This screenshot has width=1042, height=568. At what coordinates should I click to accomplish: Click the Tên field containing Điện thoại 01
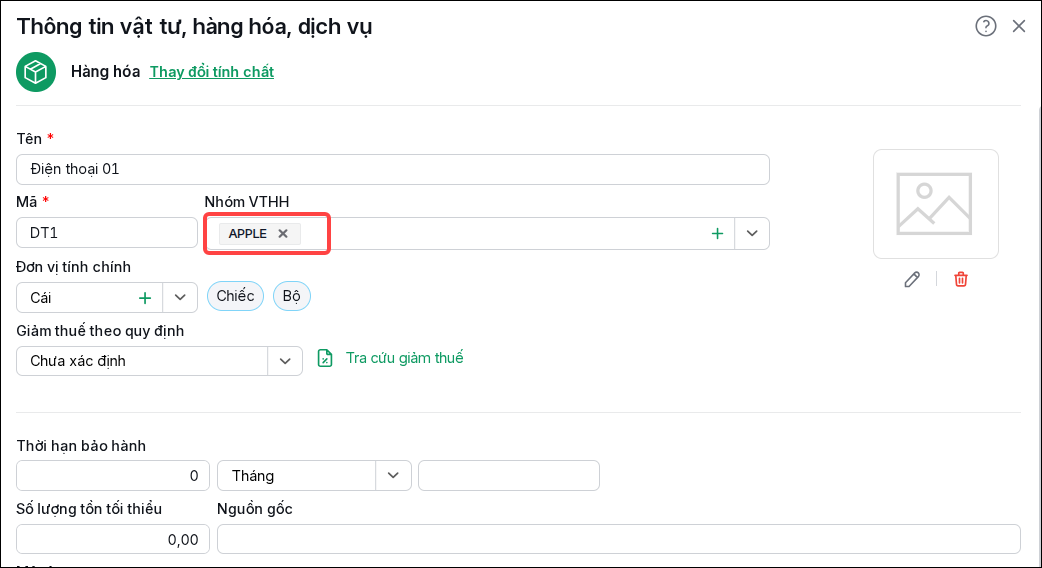(x=393, y=169)
